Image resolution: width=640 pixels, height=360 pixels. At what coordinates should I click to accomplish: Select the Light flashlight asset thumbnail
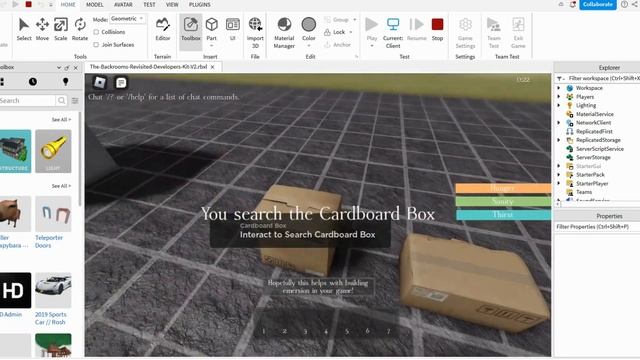(x=53, y=151)
